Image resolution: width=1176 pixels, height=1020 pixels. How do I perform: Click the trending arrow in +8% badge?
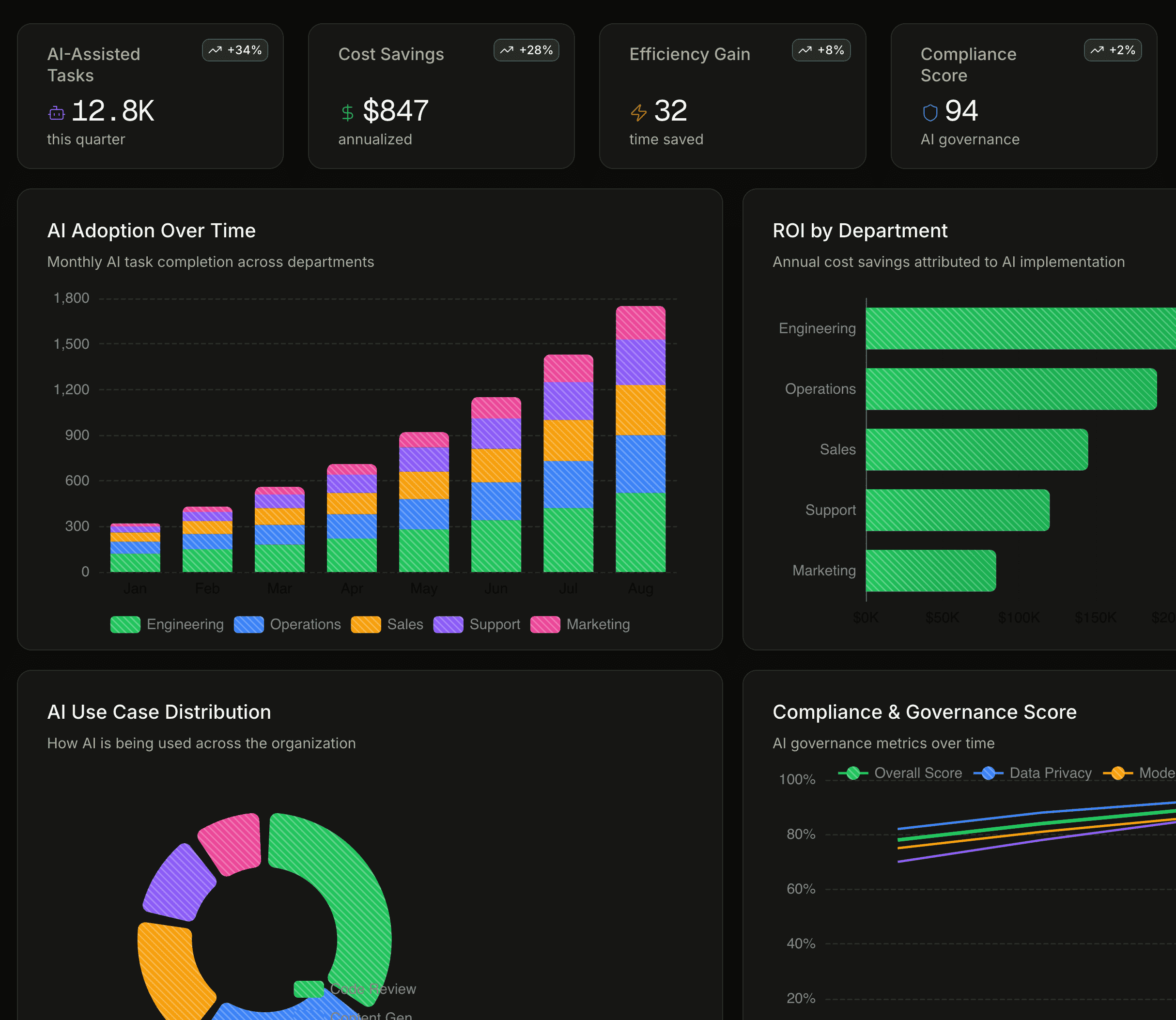point(805,50)
